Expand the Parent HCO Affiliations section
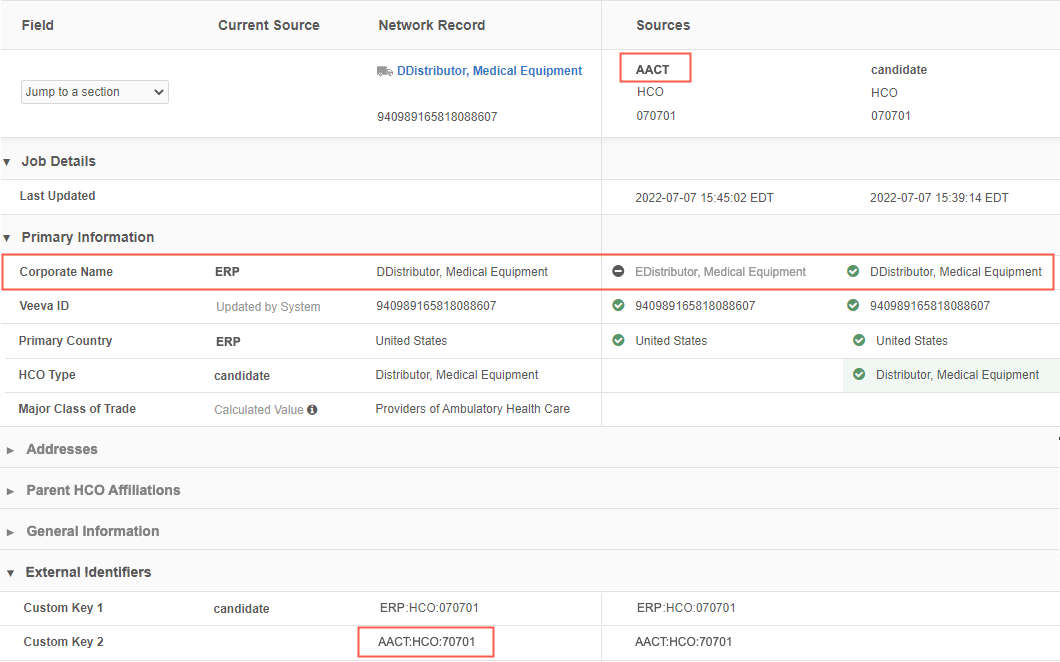Screen dimensions: 1060x662 (x=10, y=491)
